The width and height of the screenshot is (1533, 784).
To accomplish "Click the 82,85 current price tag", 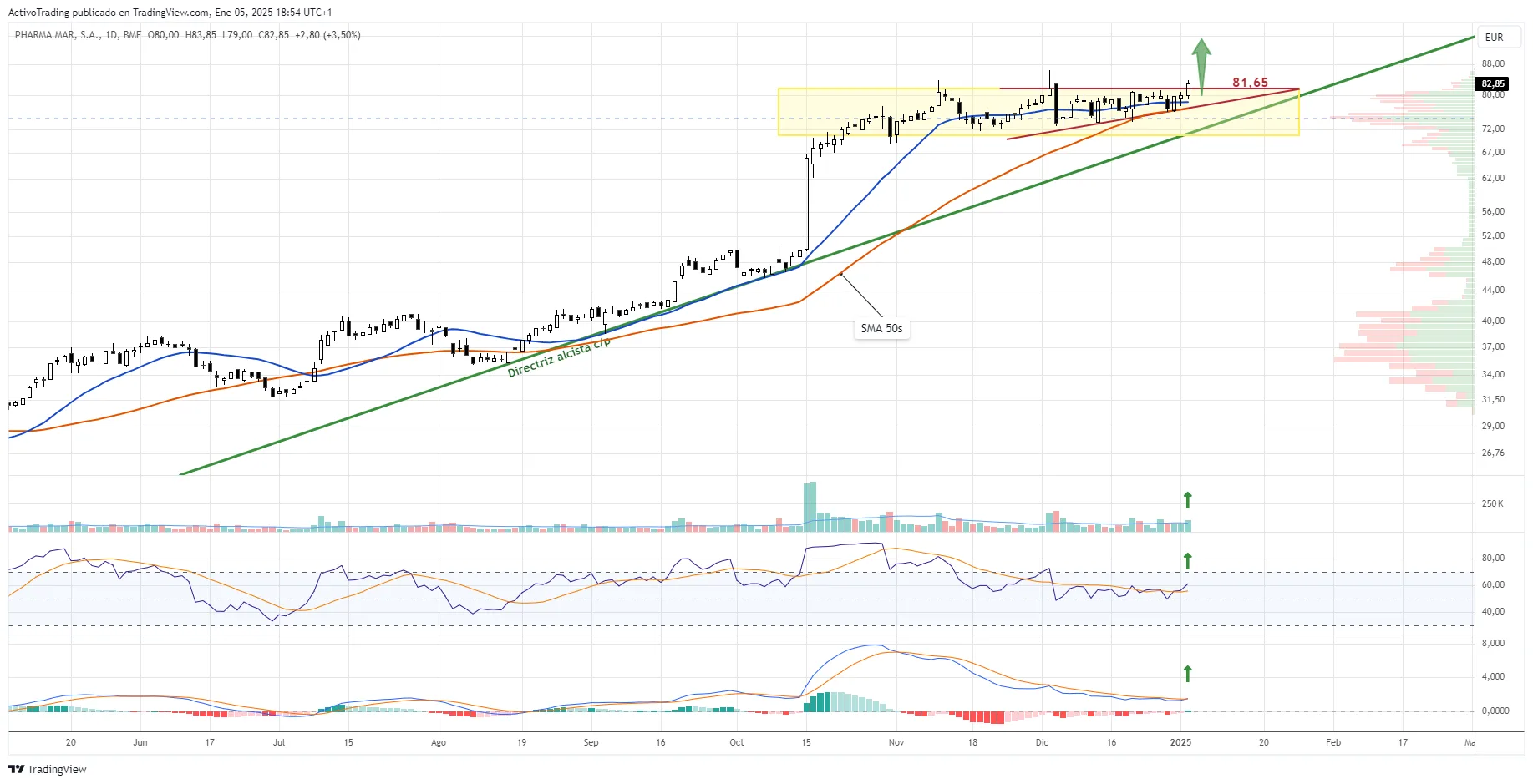I will pos(1493,83).
